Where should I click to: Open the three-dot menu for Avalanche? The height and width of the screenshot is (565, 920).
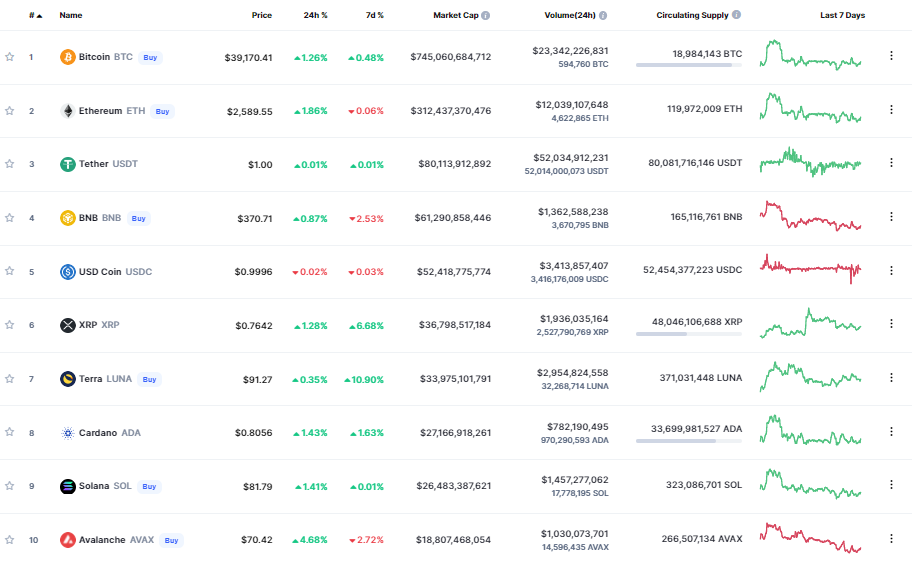tap(891, 539)
